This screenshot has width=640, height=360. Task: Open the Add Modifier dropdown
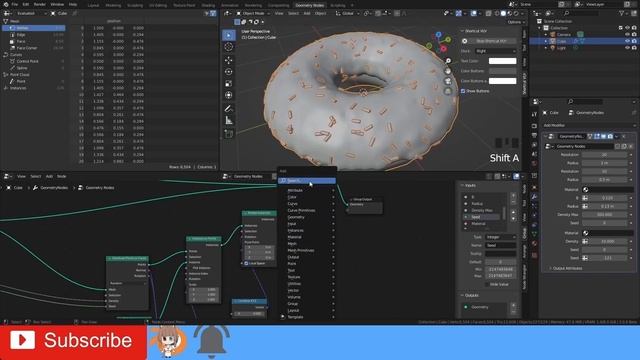pyautogui.click(x=589, y=125)
